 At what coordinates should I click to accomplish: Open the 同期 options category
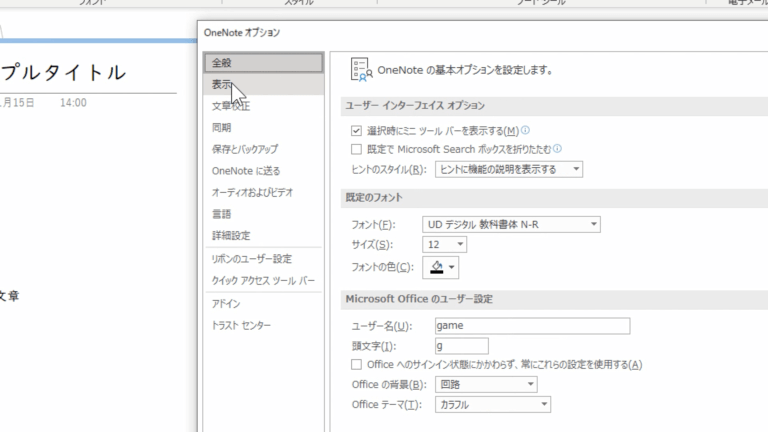[264, 127]
